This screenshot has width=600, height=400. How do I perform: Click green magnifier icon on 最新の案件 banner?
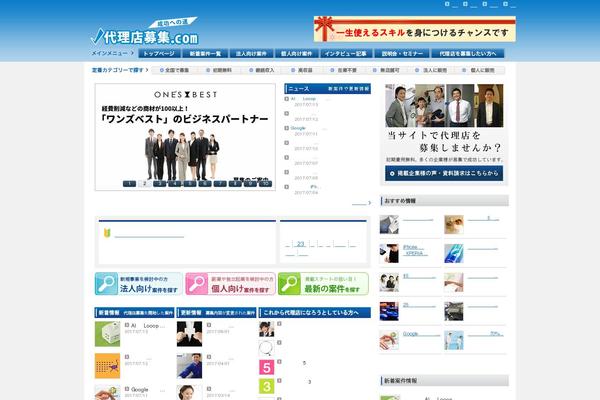pos(289,284)
